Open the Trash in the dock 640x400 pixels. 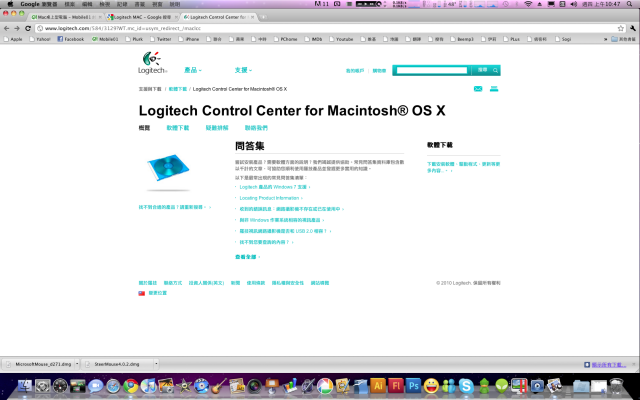coord(616,386)
